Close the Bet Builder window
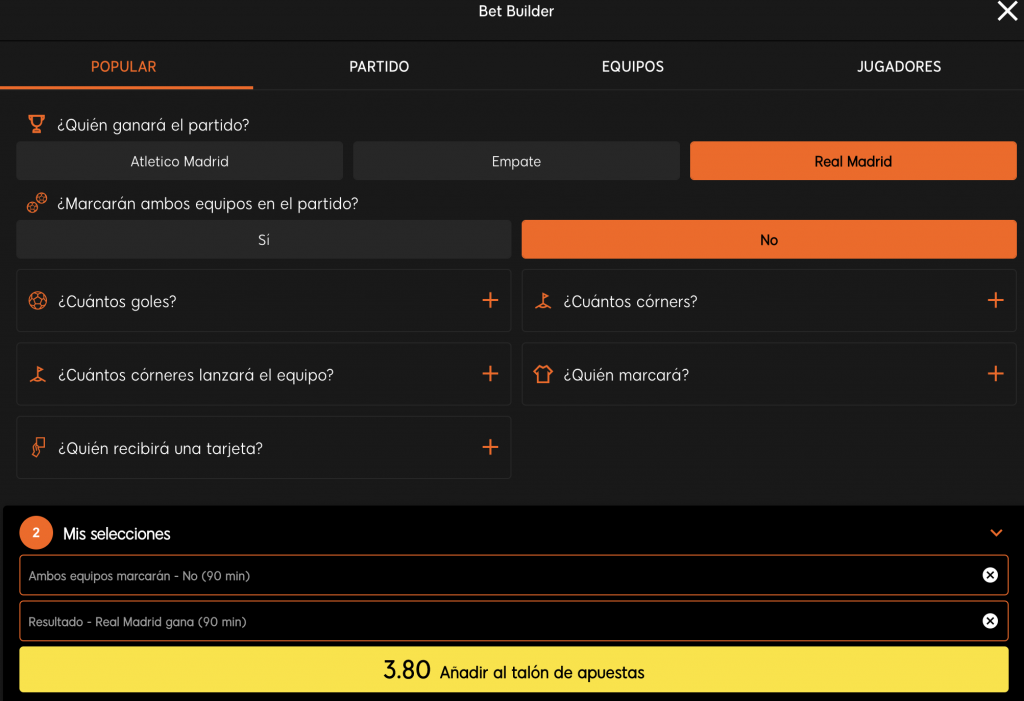Image resolution: width=1024 pixels, height=701 pixels. coord(1006,12)
